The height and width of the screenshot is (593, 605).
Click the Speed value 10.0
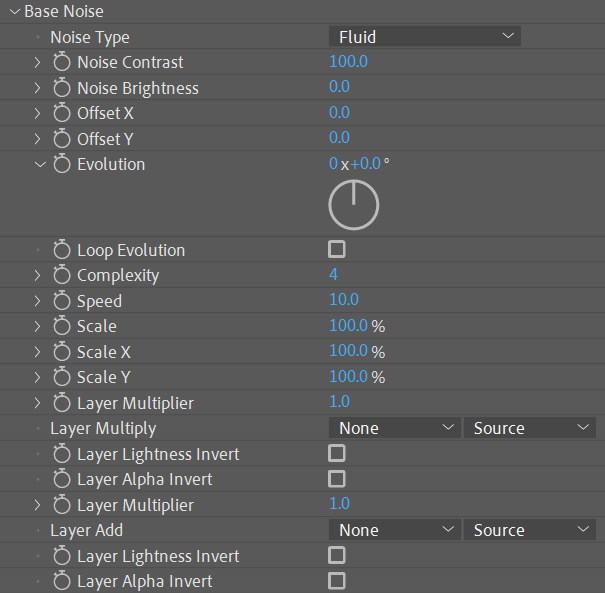click(344, 301)
